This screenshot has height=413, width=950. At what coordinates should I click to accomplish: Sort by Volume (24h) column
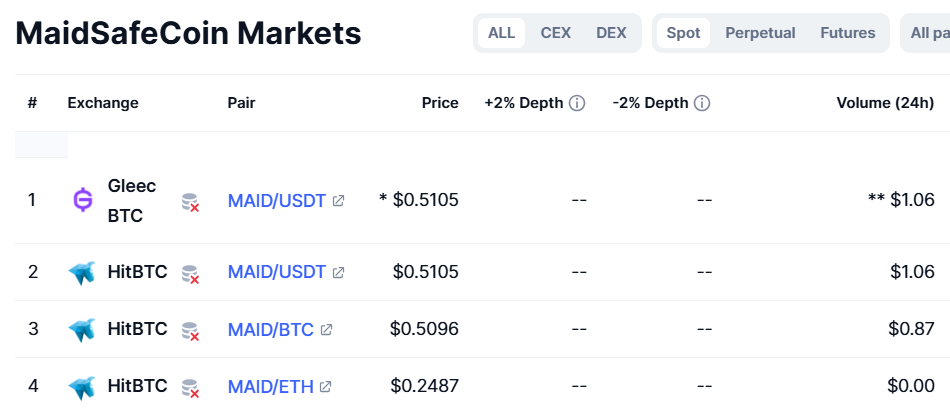click(x=885, y=103)
